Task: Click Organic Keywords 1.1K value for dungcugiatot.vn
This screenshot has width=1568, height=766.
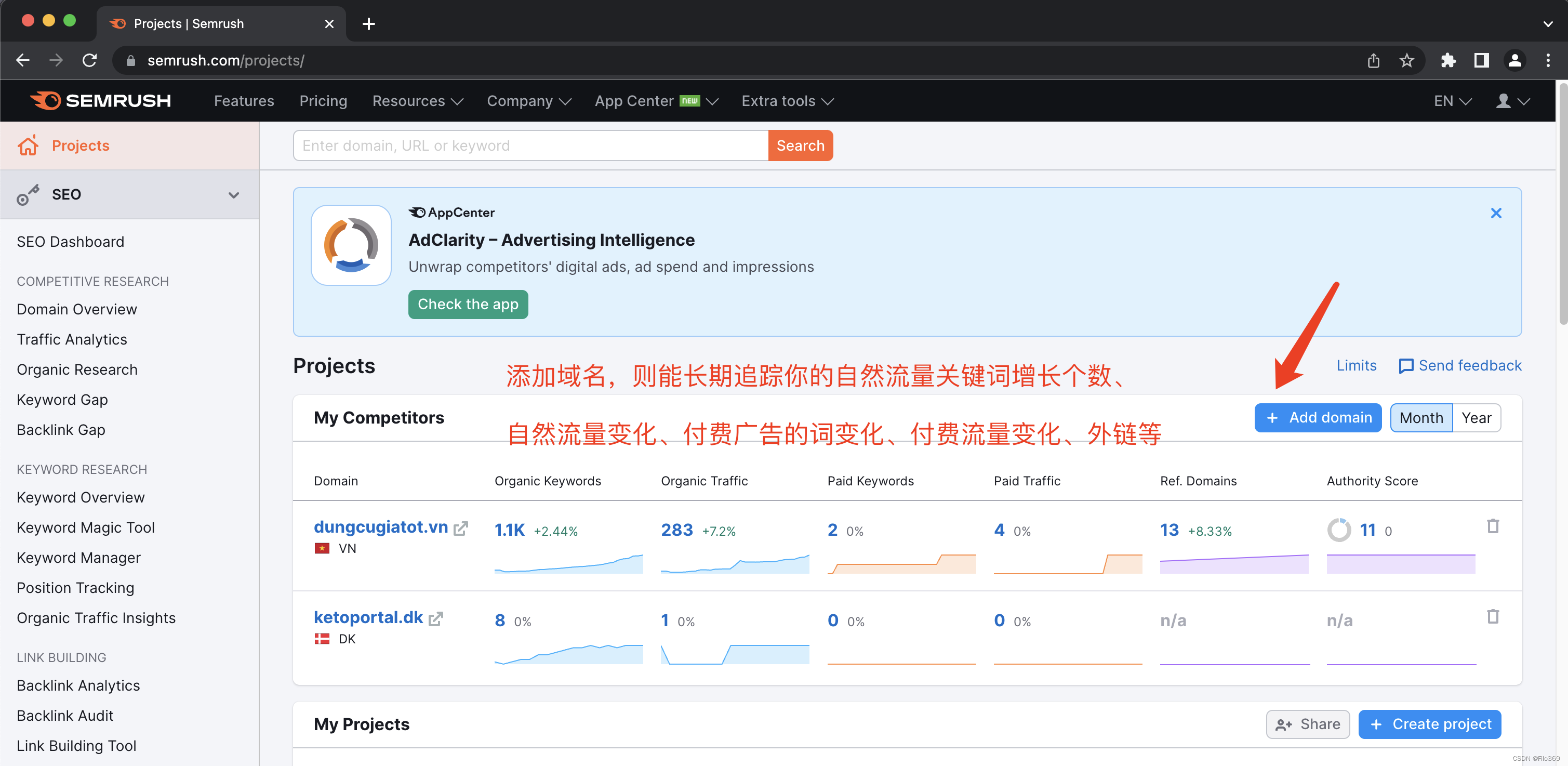Action: 509,530
